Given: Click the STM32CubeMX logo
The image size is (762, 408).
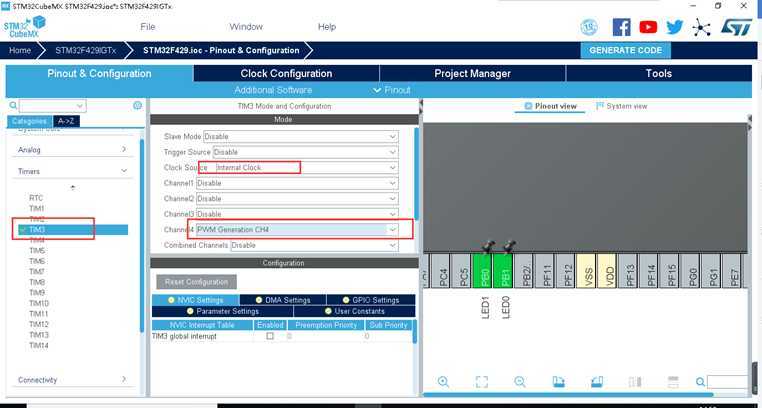Looking at the screenshot, I should [24, 27].
